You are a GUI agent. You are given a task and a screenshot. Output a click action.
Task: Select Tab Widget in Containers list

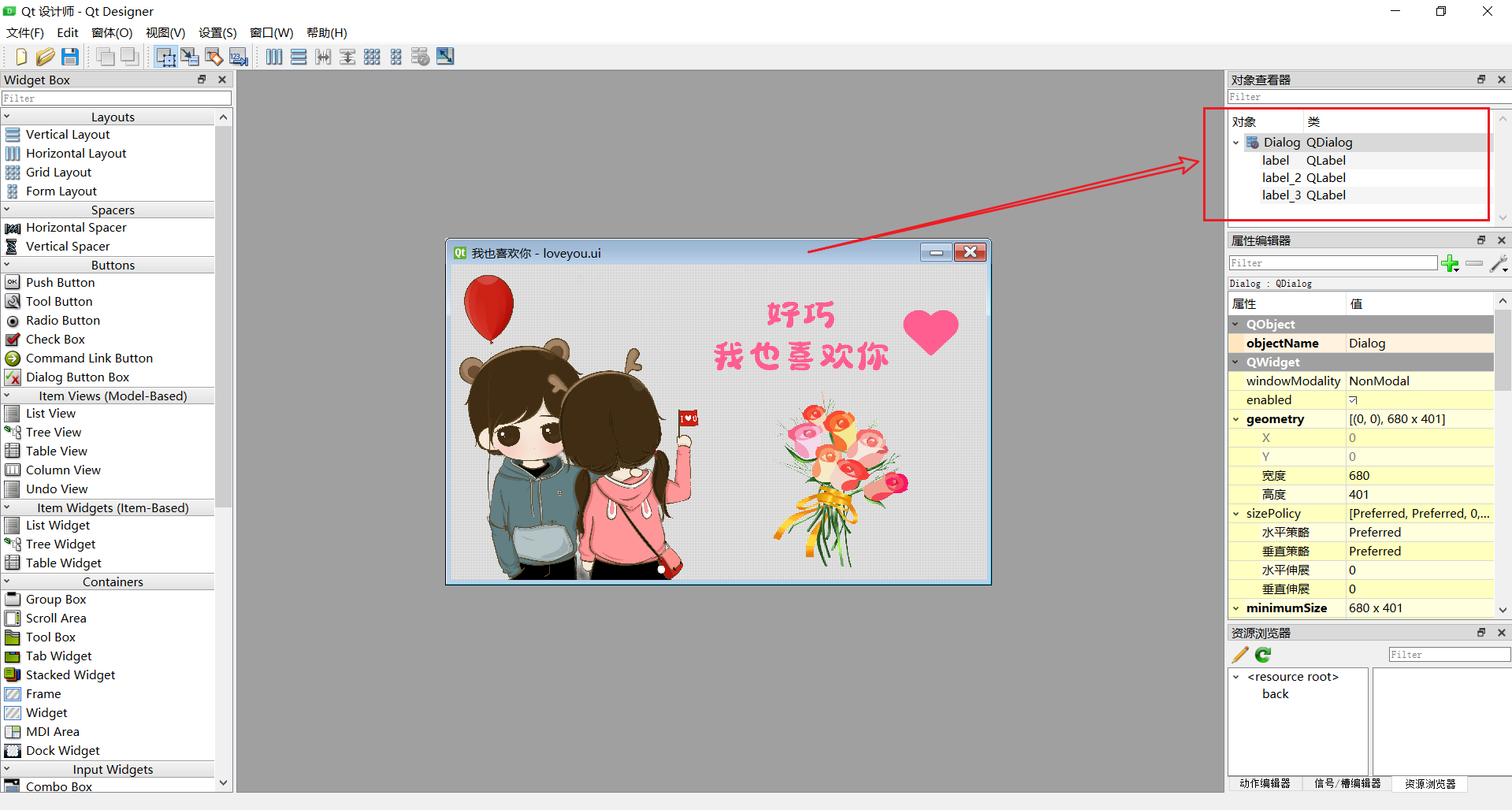point(58,656)
